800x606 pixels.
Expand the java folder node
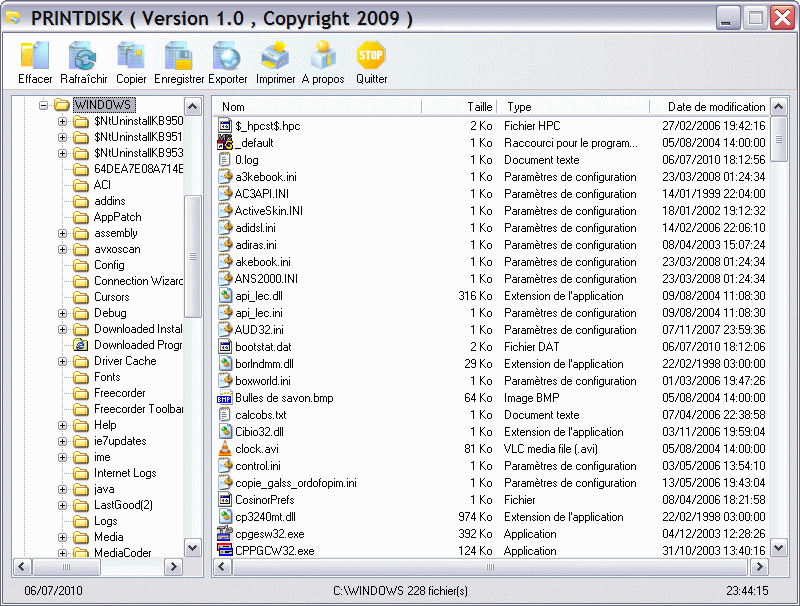click(62, 489)
